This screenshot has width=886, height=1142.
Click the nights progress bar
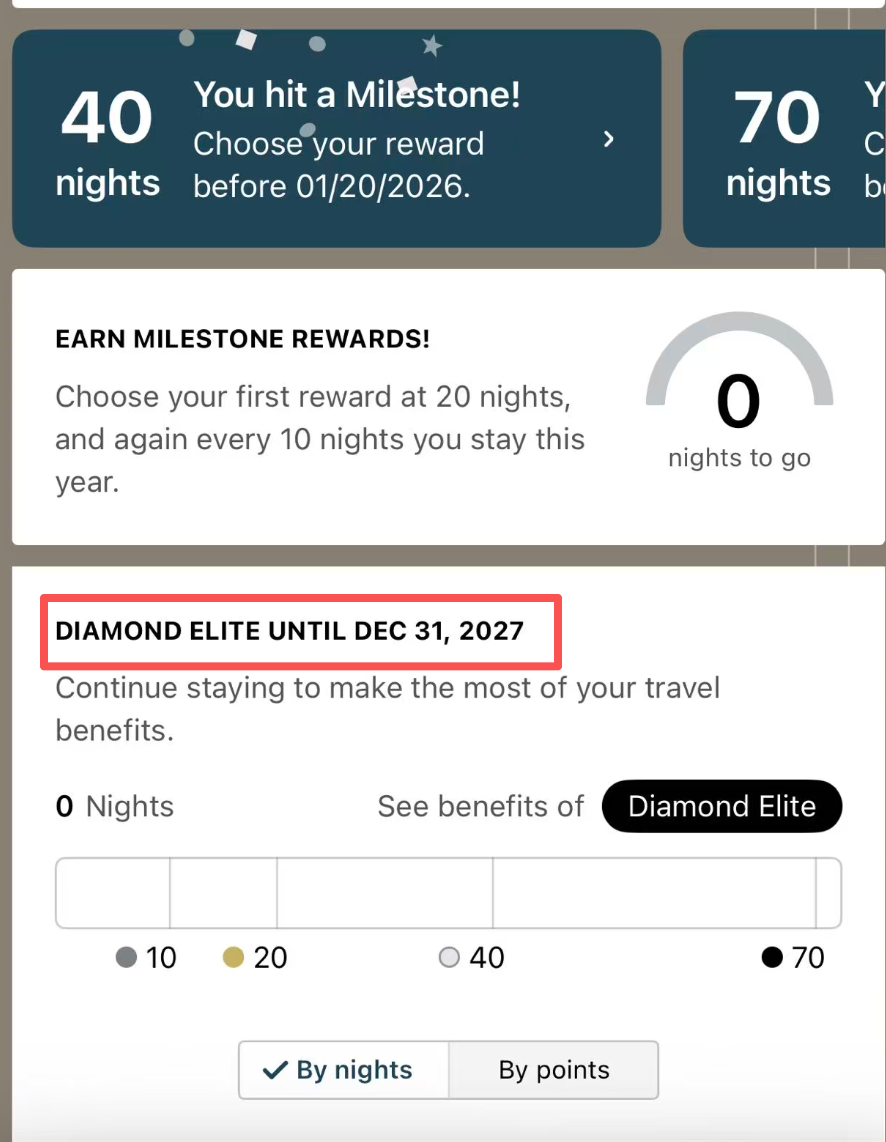pyautogui.click(x=448, y=893)
